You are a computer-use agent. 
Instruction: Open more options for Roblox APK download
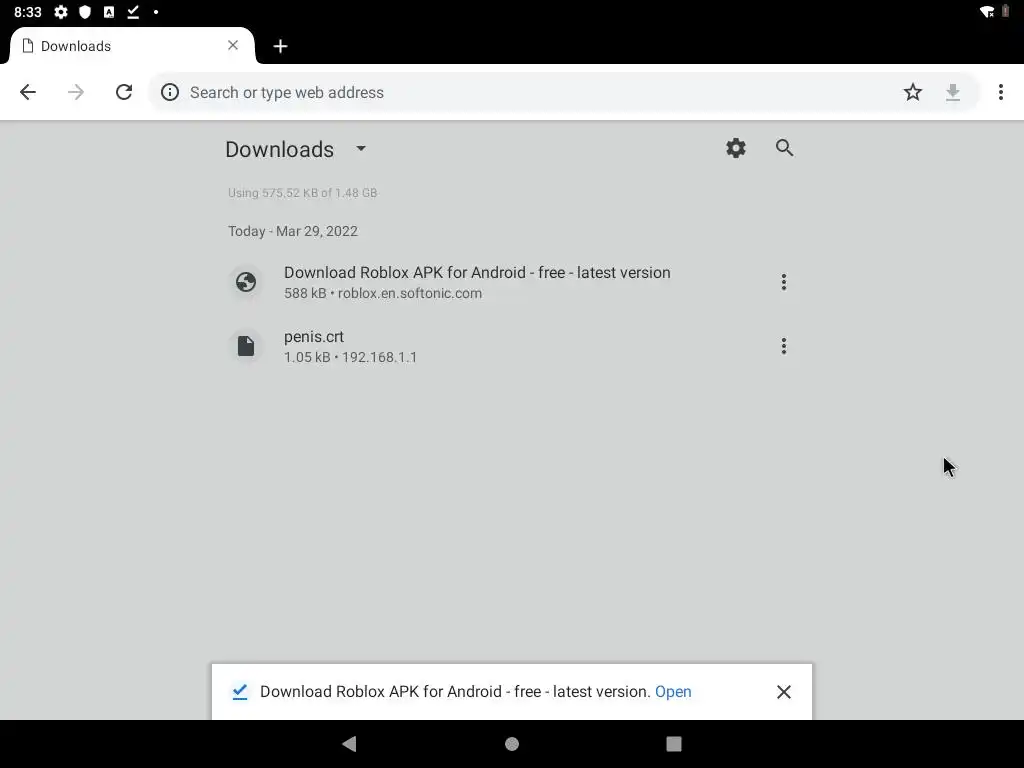point(784,282)
